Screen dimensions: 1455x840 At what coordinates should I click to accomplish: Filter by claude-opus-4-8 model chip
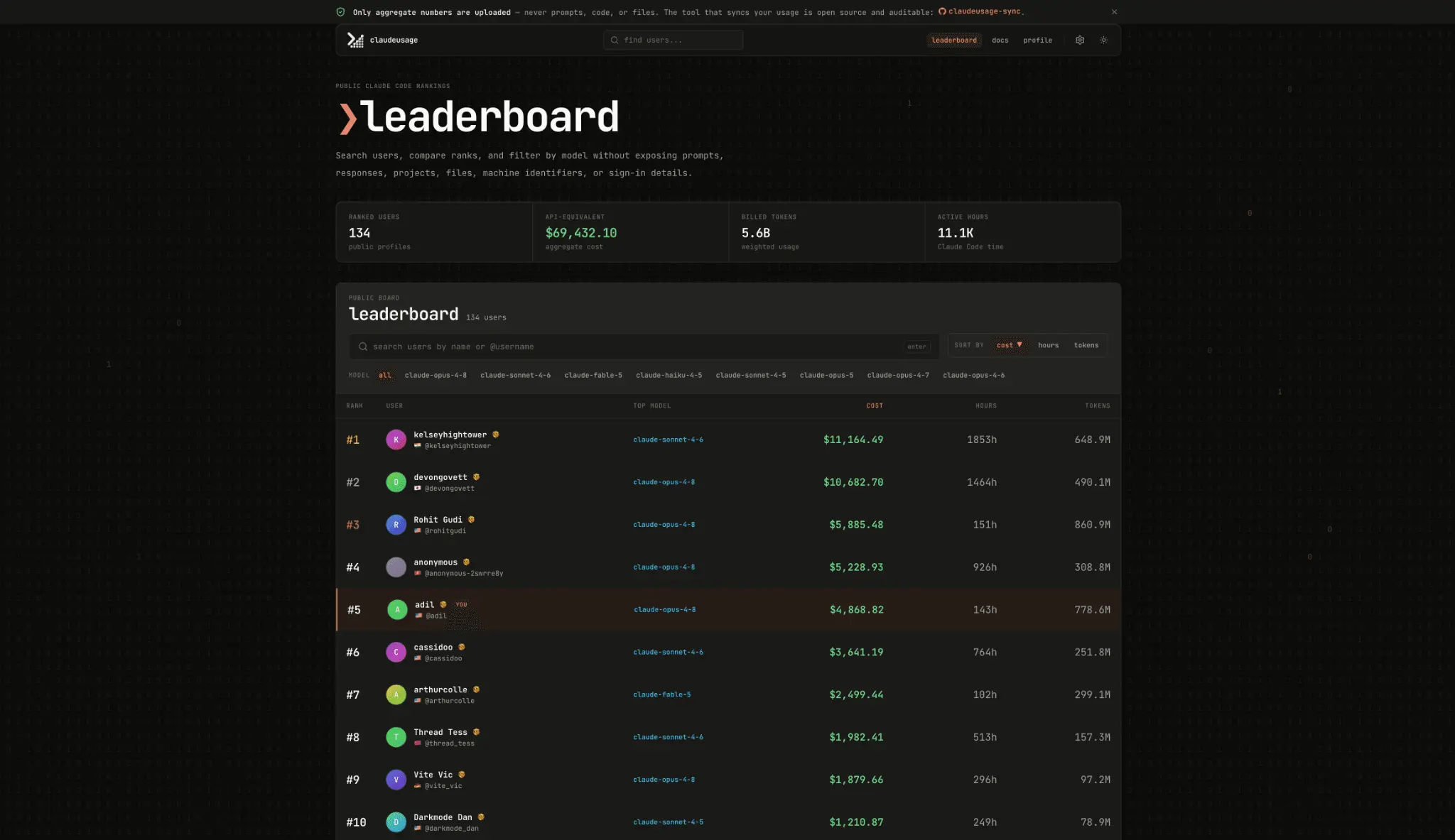436,375
